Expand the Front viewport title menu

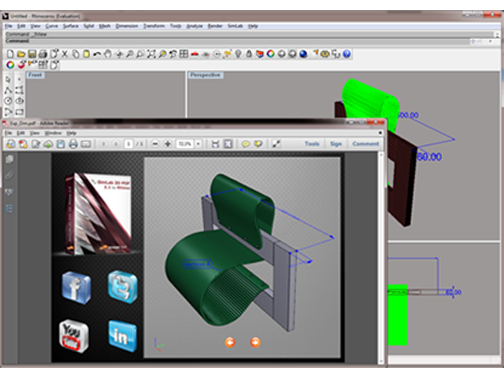tap(35, 75)
